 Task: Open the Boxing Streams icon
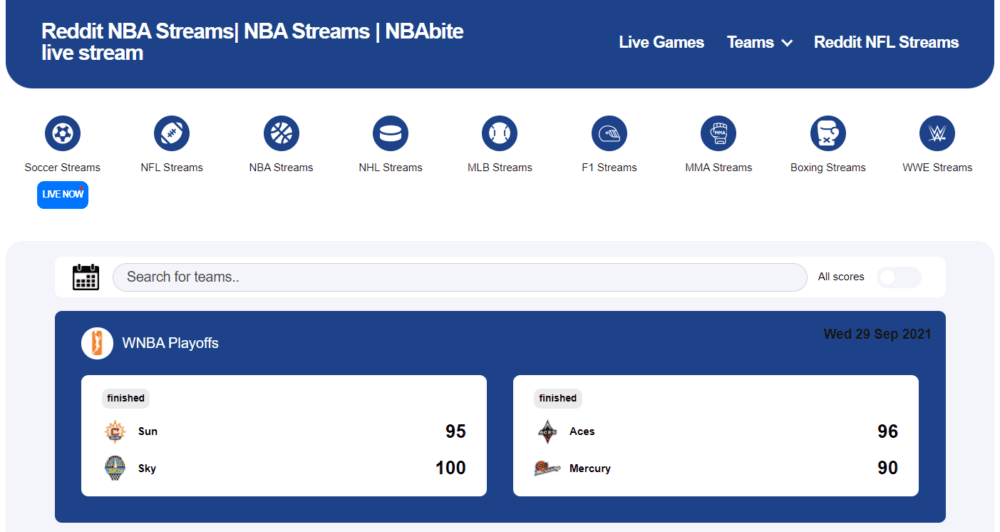[828, 133]
